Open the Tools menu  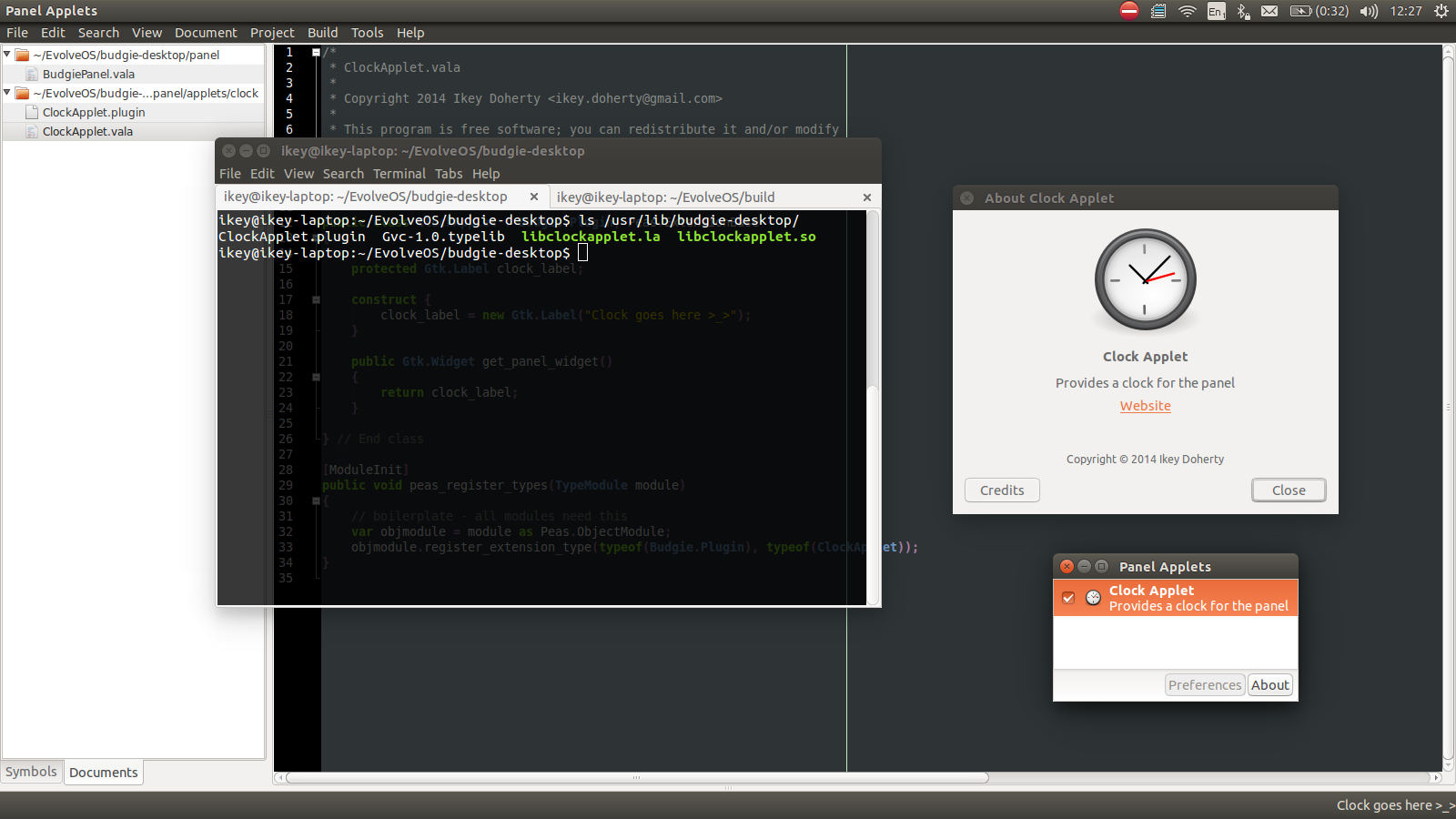pos(368,33)
